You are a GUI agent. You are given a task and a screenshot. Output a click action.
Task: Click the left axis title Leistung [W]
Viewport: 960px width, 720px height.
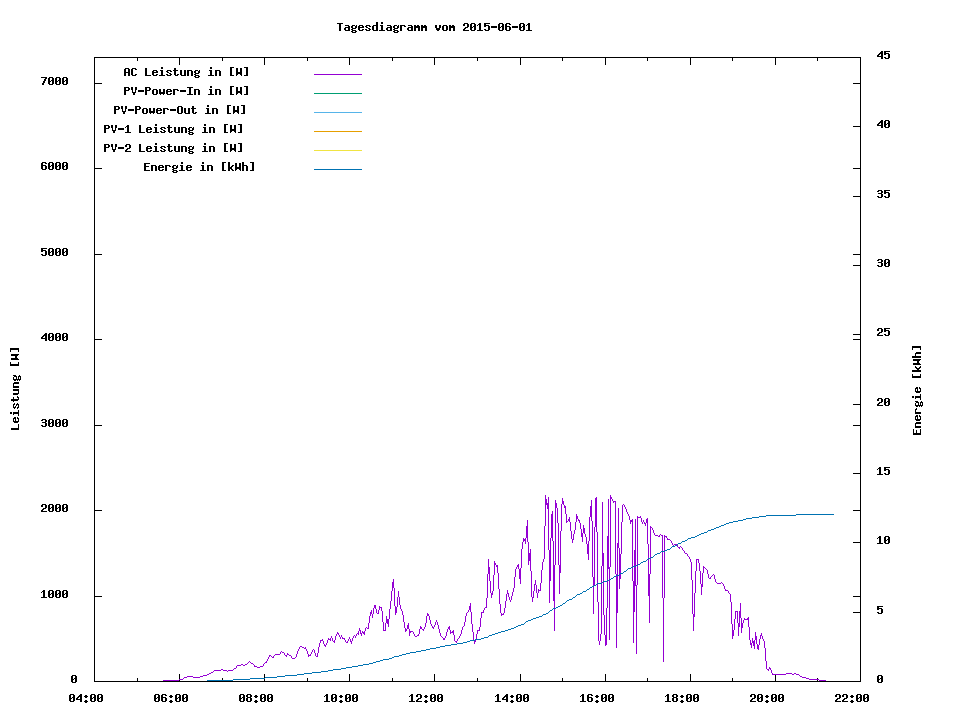coord(15,389)
